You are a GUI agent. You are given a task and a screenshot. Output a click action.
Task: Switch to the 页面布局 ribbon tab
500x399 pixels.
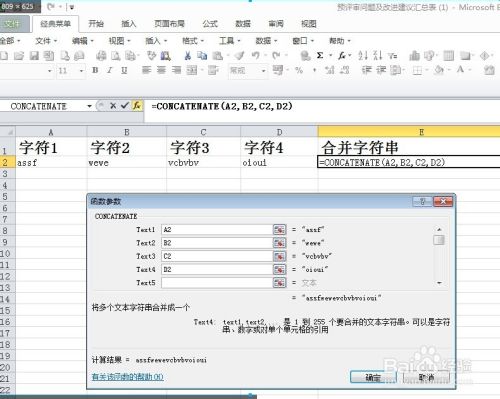(169, 24)
